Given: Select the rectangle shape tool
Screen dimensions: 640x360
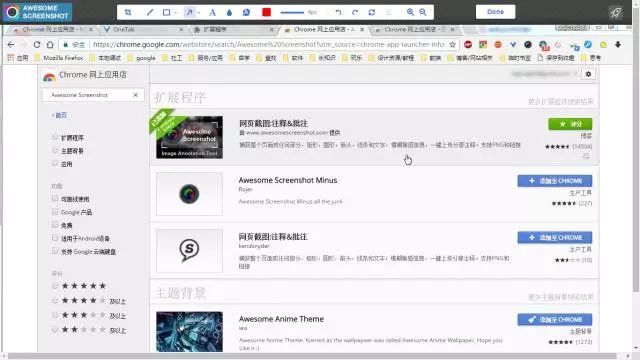Looking at the screenshot, I should [166, 12].
